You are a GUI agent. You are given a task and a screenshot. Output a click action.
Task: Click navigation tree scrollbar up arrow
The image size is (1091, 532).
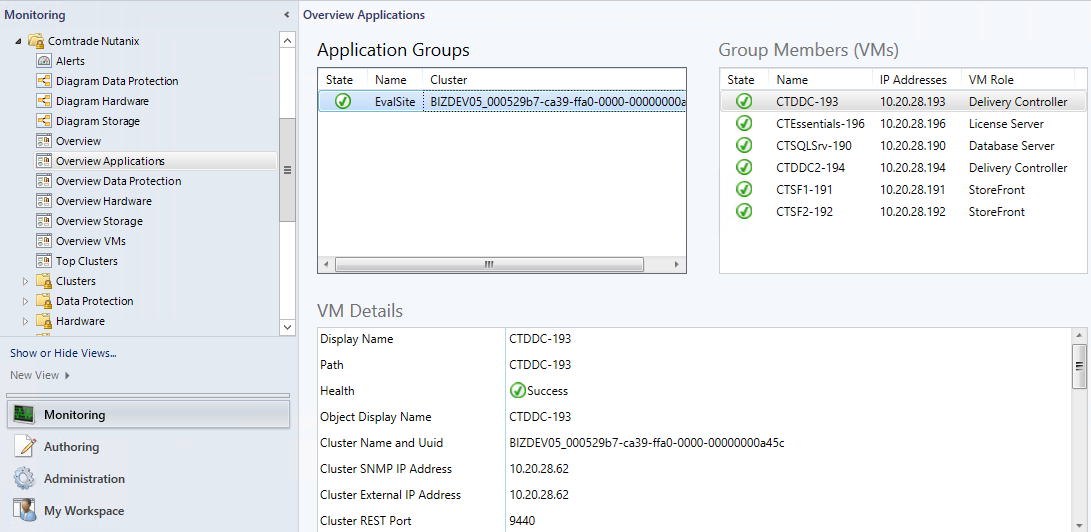(x=287, y=40)
